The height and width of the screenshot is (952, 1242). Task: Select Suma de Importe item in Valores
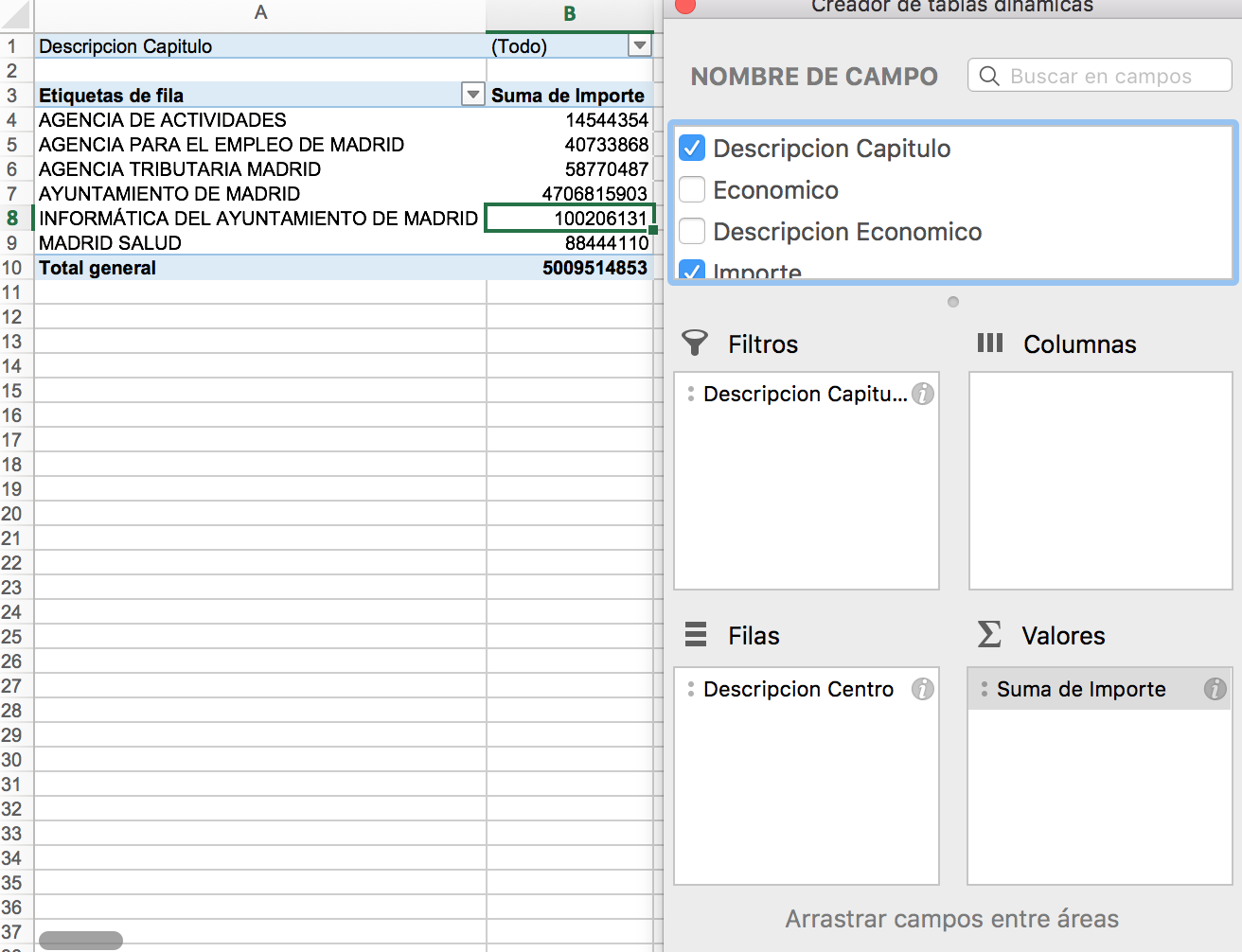(x=1099, y=689)
